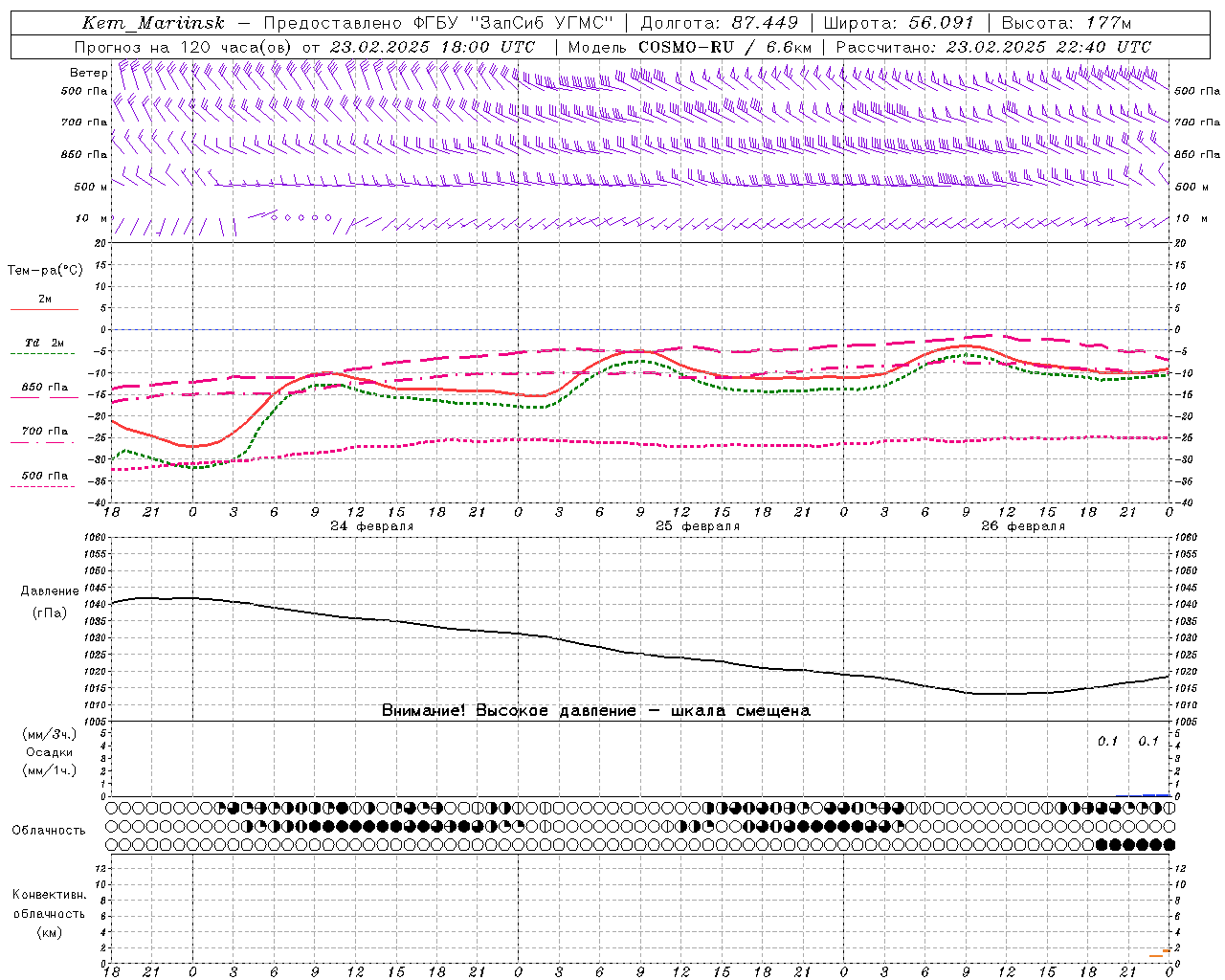Click the 'Осадки' precipitation label
This screenshot has width=1225, height=980.
coord(49,752)
